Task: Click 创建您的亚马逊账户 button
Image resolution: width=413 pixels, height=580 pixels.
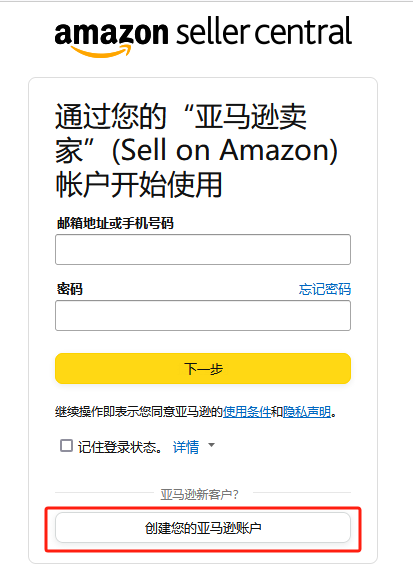Action: click(x=203, y=528)
